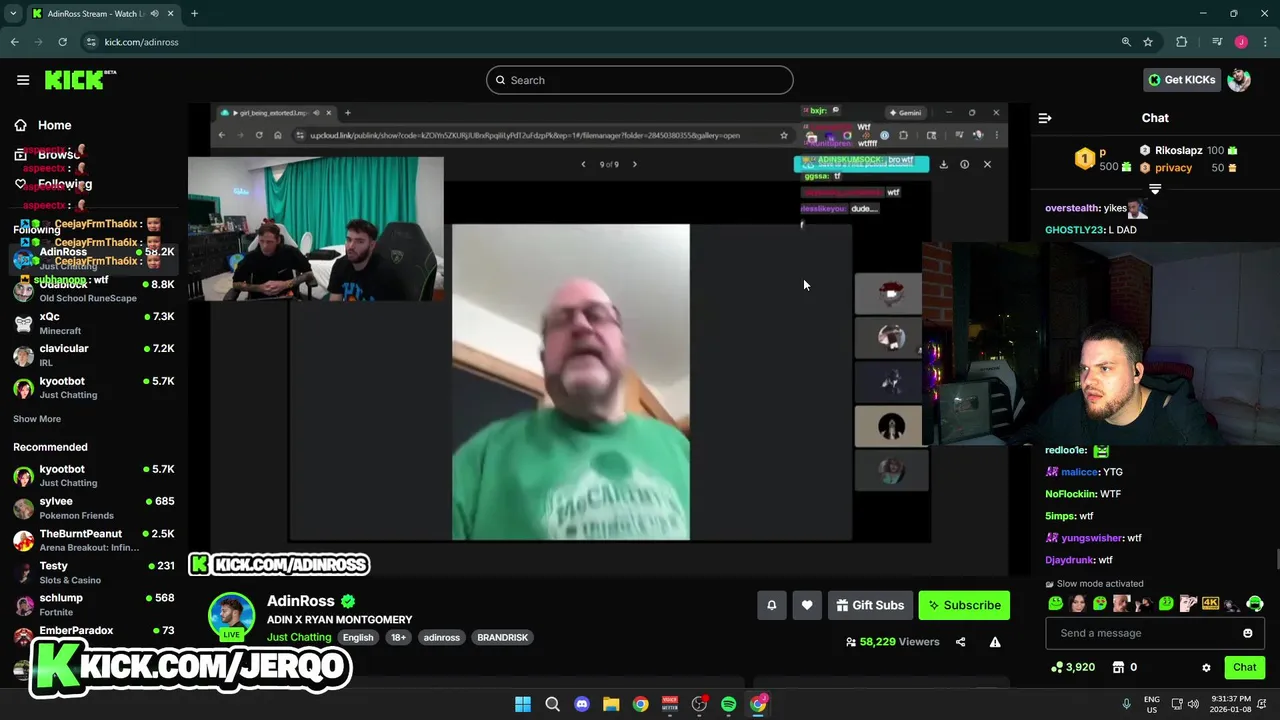Open xQc channel in Following list
This screenshot has width=1280, height=720.
[x=94, y=323]
